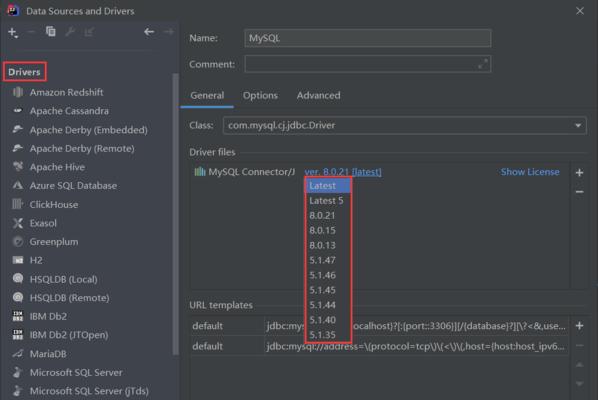Pick version 8.0.21 from the list
Viewport: 598px width, 400px height.
pos(328,215)
